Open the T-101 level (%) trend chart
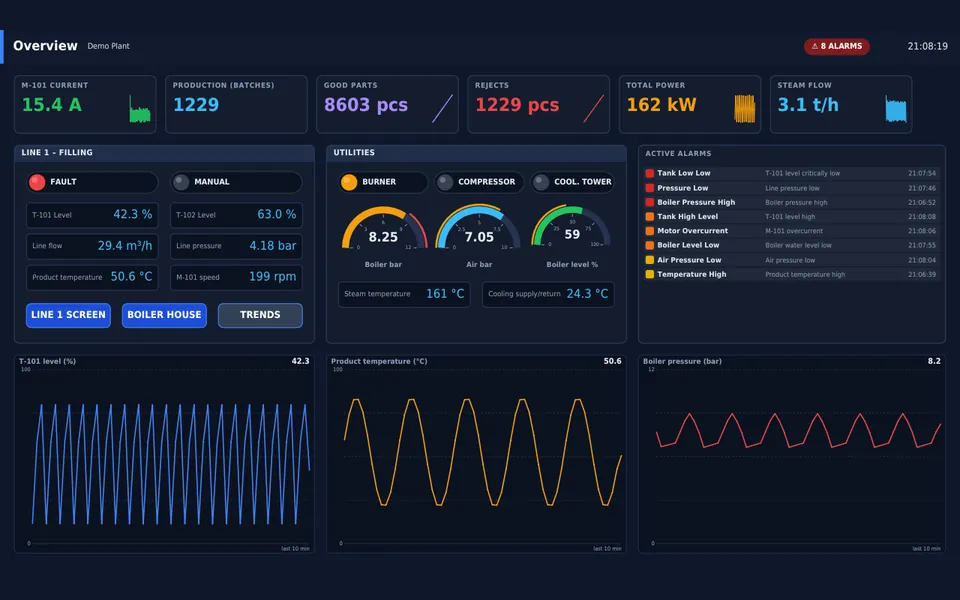 coord(164,454)
